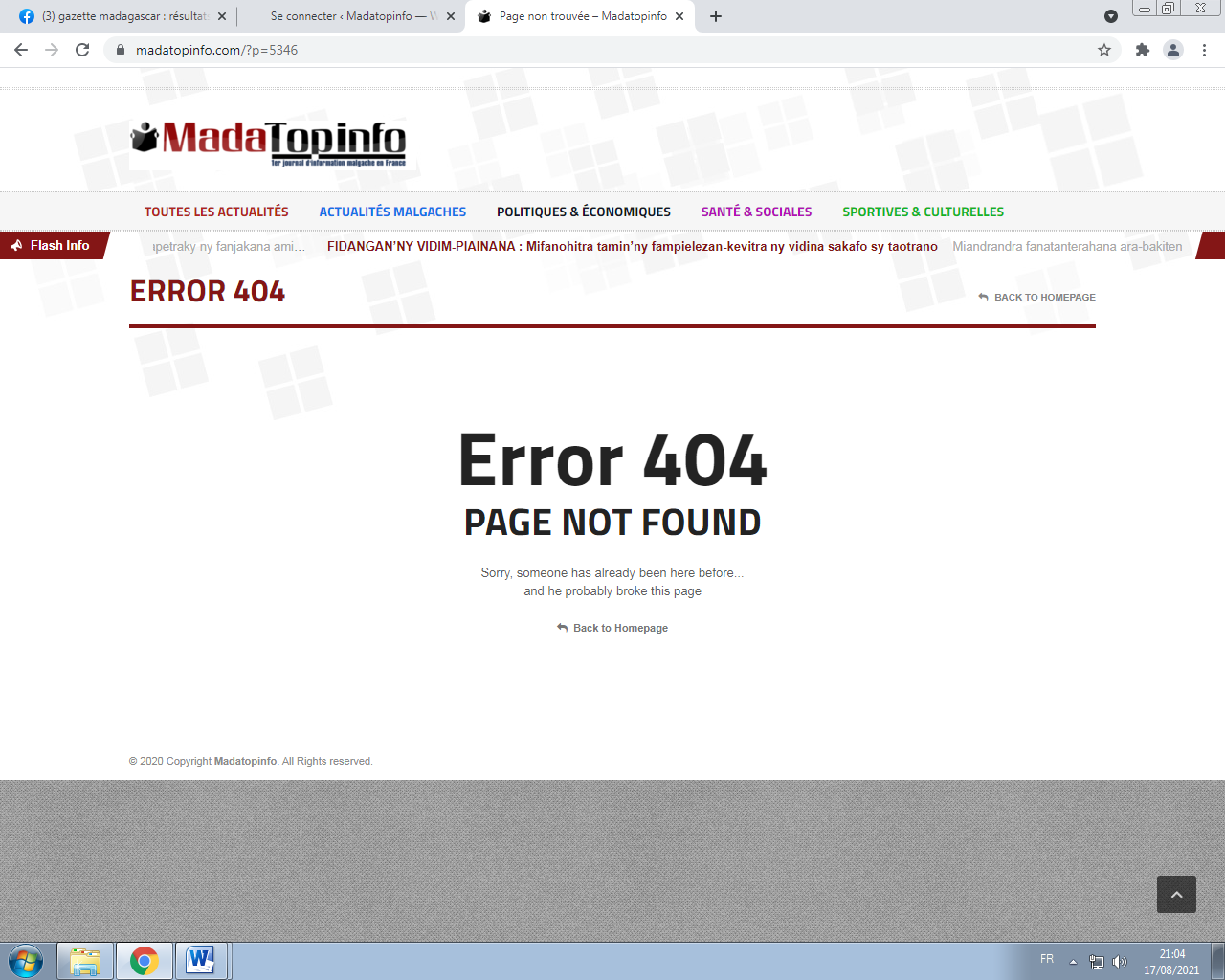The image size is (1225, 980).
Task: Open the tab search dropdown arrow
Action: point(1110,16)
